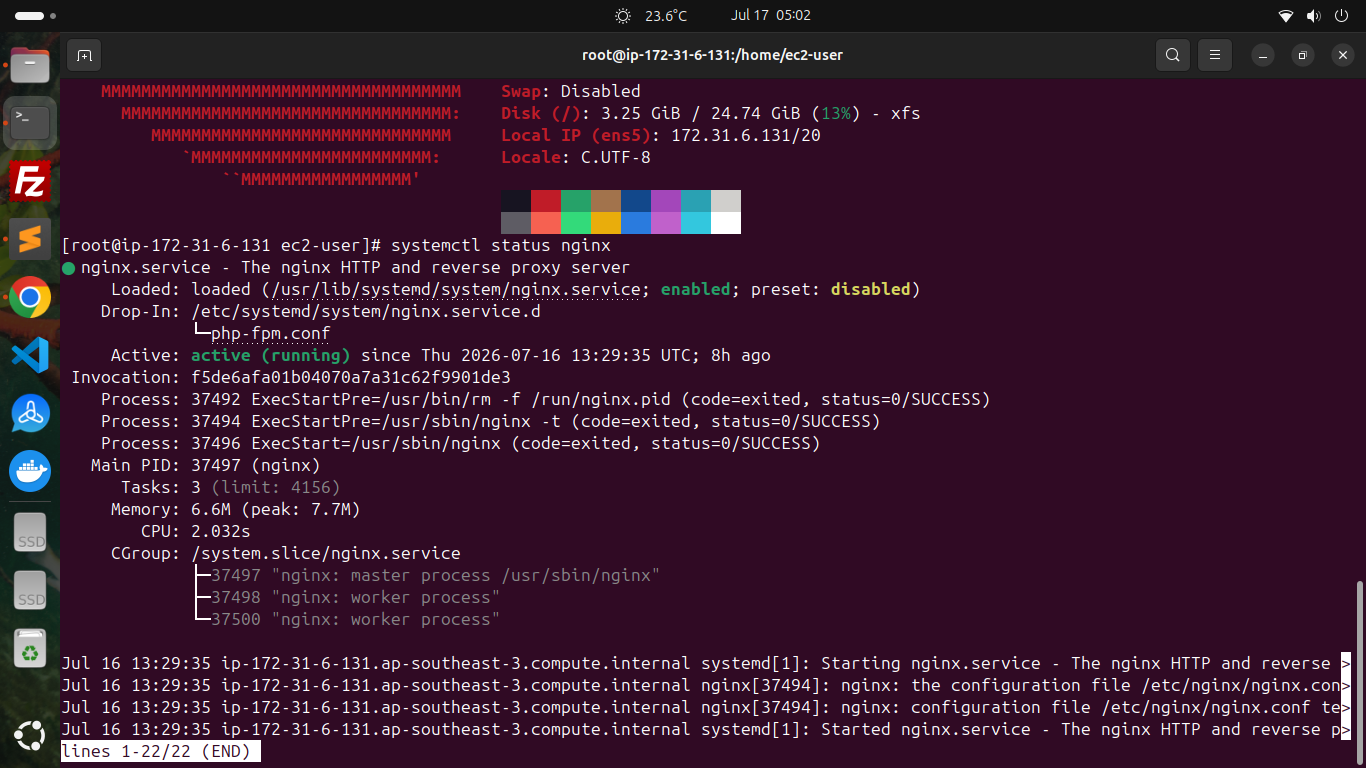Click the white swatch in the bottom color row
The image size is (1366, 768).
point(726,223)
